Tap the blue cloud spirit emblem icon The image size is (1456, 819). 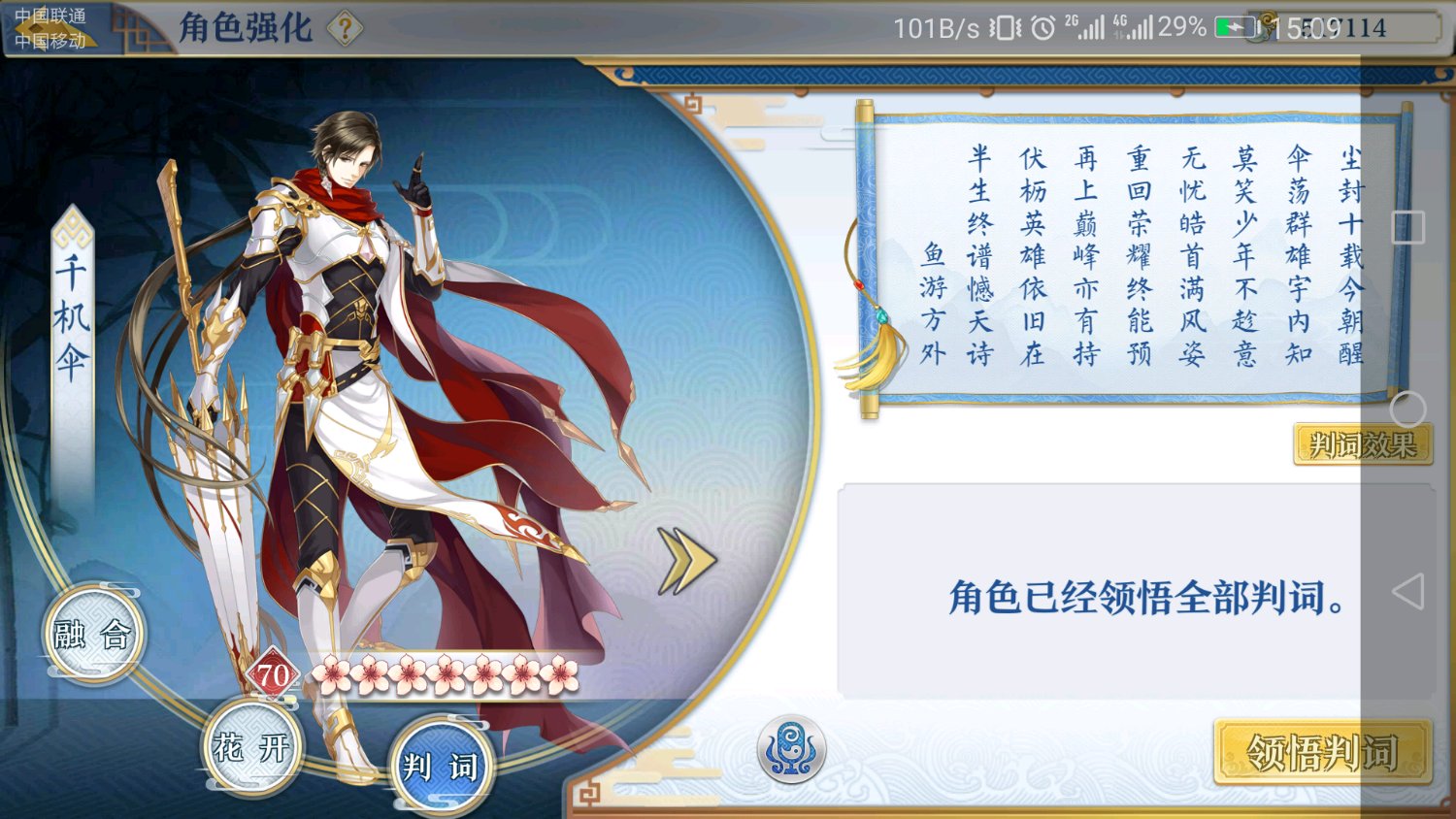point(791,750)
